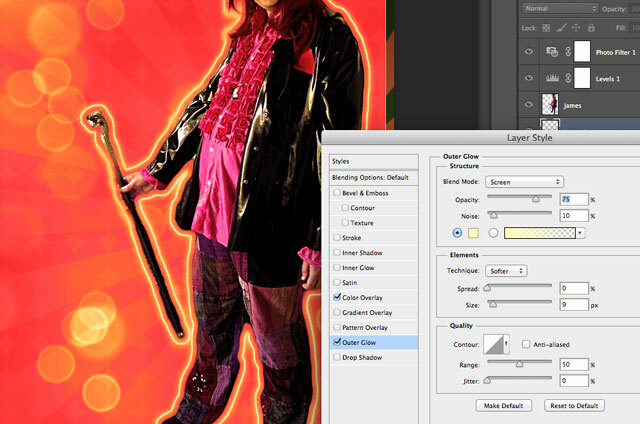The height and width of the screenshot is (424, 640).
Task: Click the Reset to Default button
Action: pyautogui.click(x=574, y=406)
